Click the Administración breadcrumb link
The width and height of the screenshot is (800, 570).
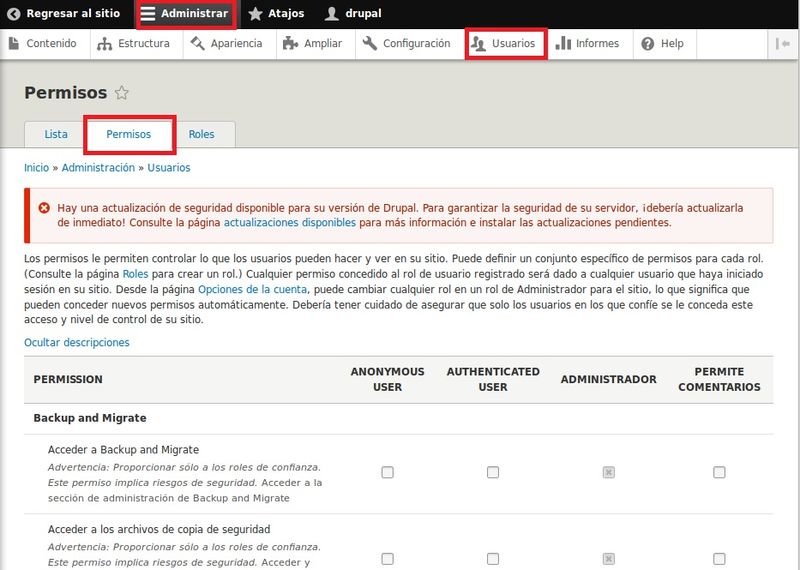point(98,168)
